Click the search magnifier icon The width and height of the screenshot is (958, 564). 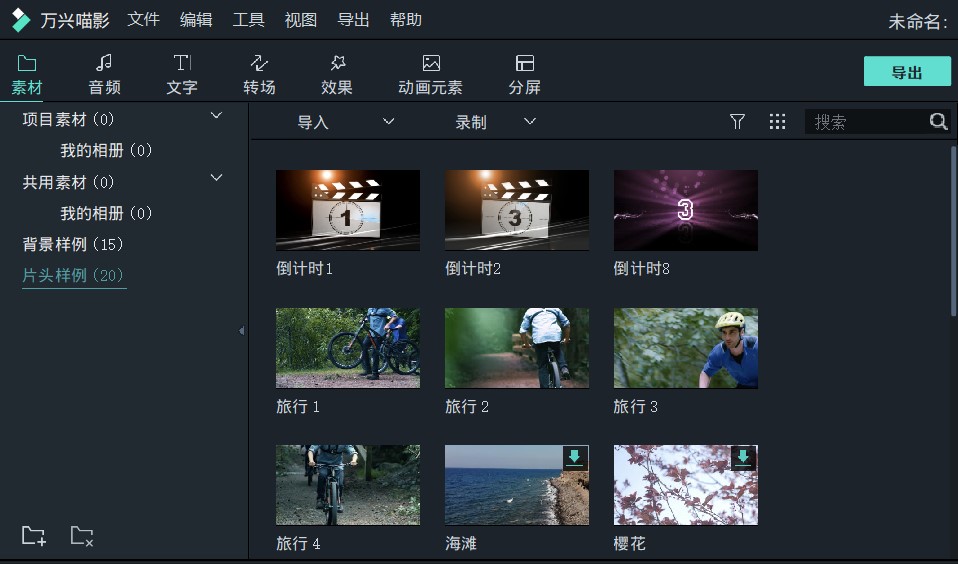[x=938, y=122]
